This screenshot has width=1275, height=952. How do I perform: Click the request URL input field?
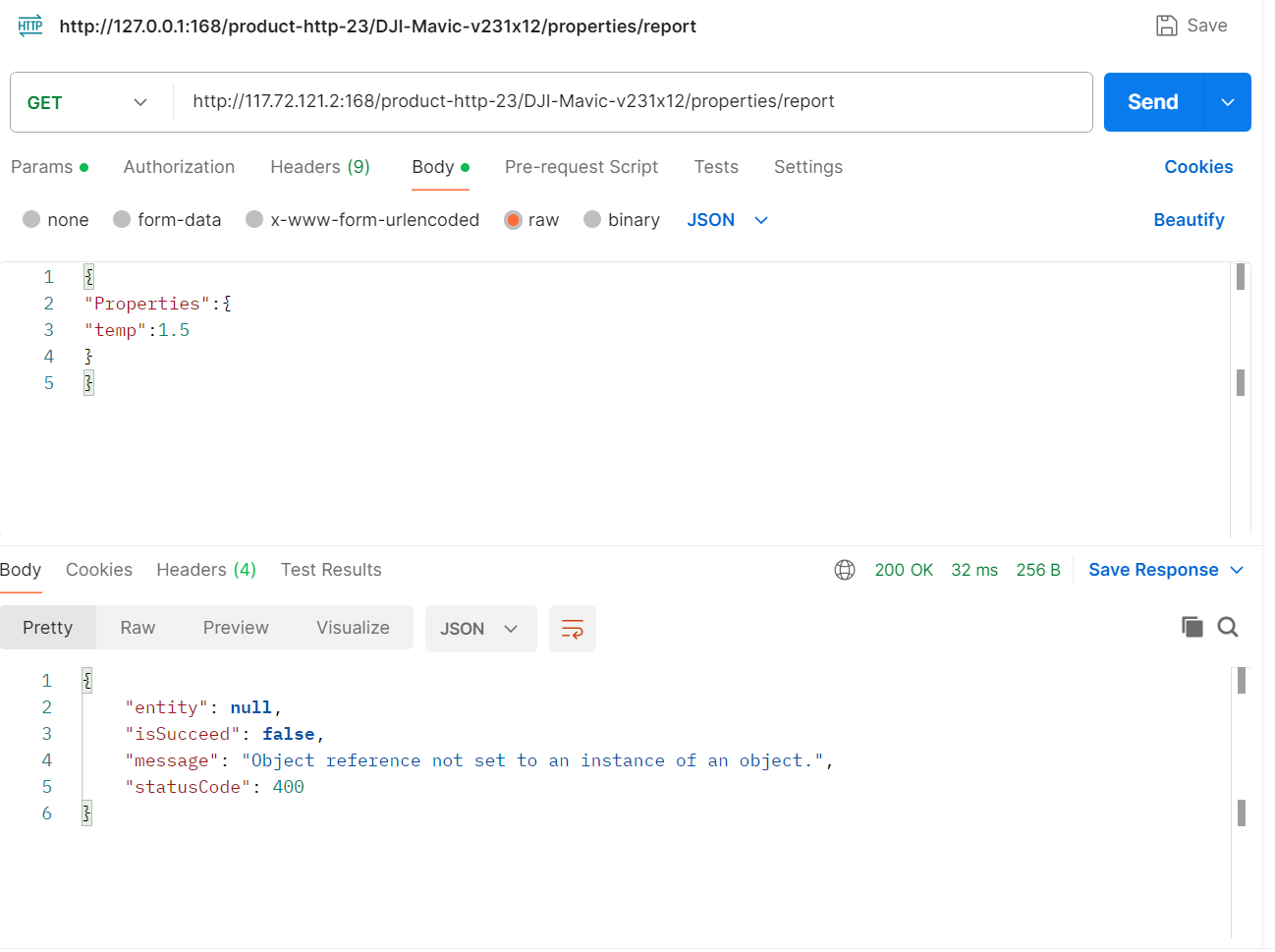click(629, 101)
